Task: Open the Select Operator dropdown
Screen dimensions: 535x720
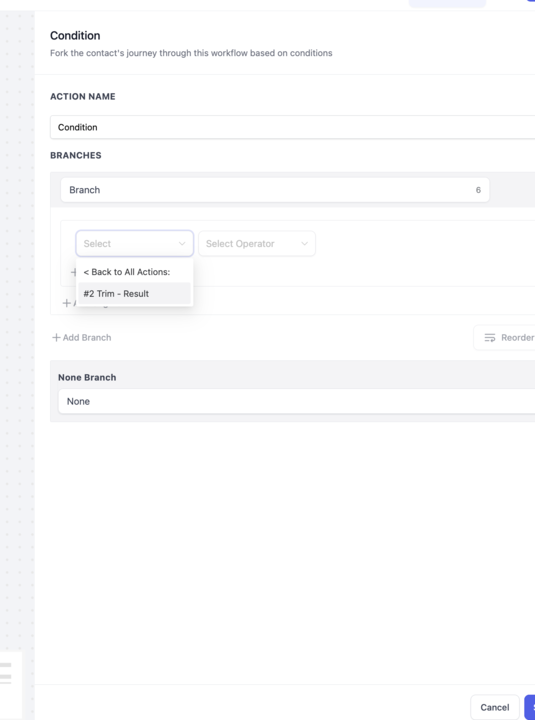Action: (257, 243)
